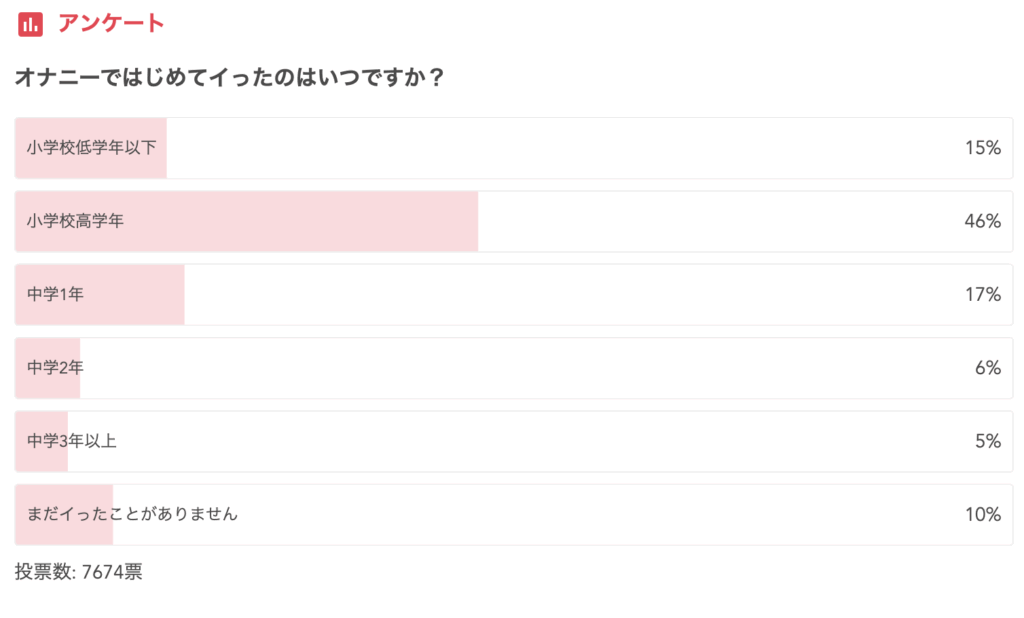Choose the 中学1年 option
The image size is (1024, 618).
pos(56,295)
